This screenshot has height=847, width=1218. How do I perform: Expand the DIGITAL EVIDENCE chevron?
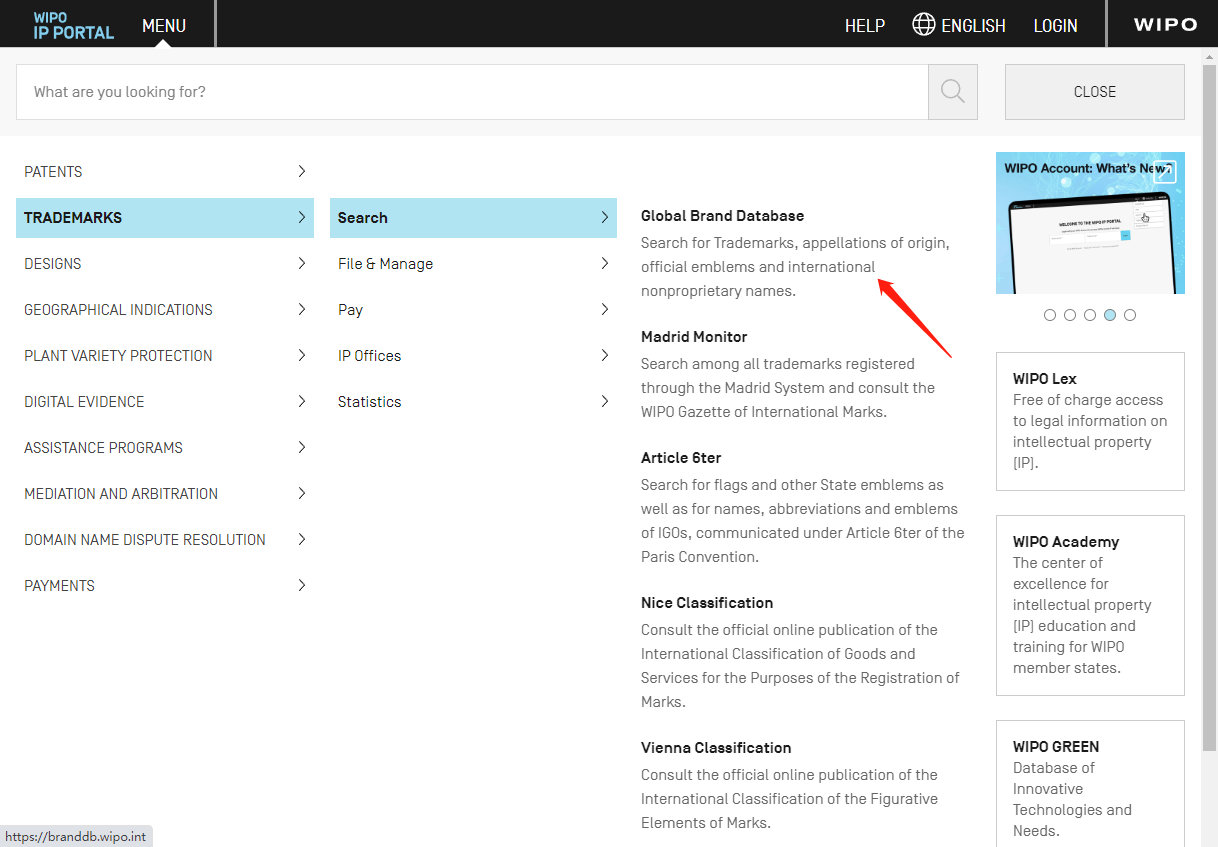pyautogui.click(x=302, y=401)
